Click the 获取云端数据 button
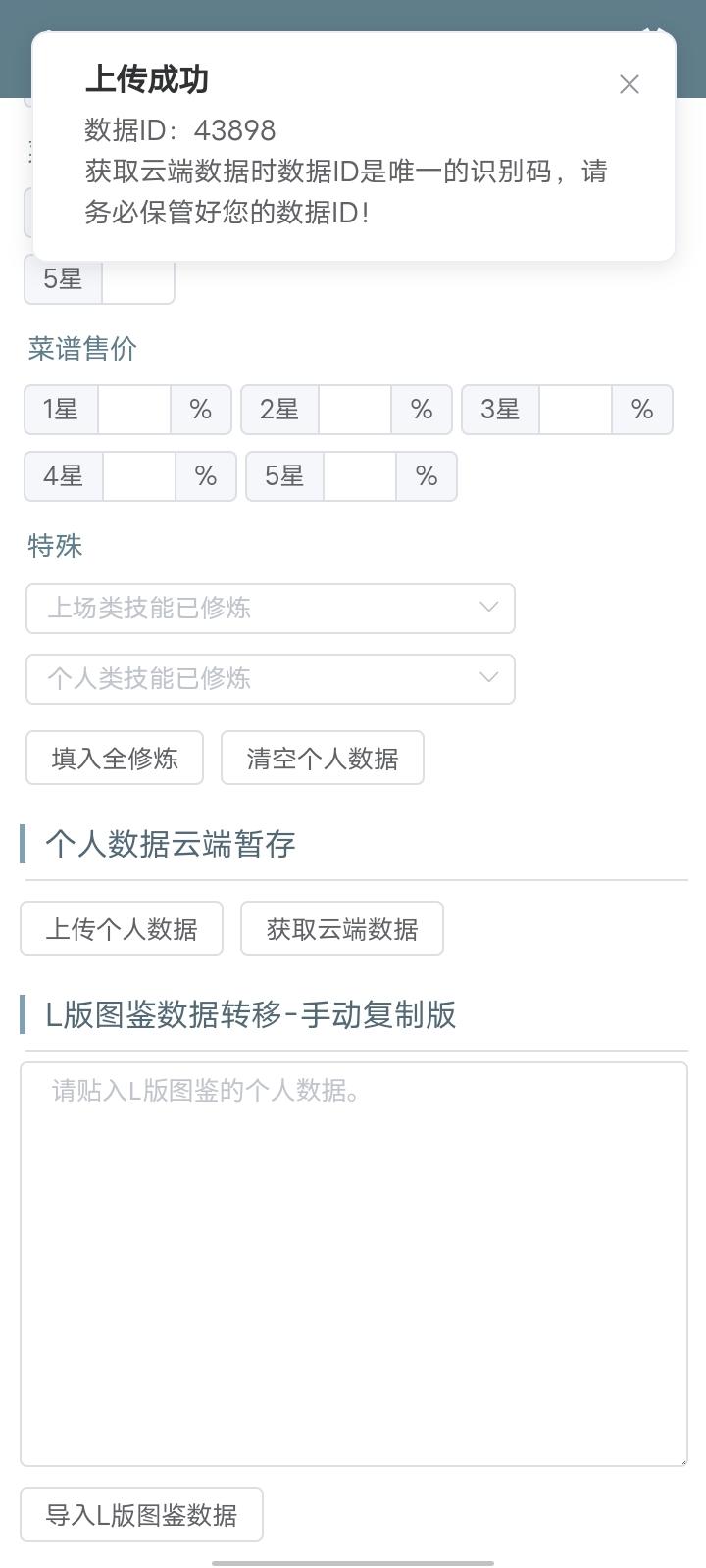Image resolution: width=706 pixels, height=1568 pixels. click(342, 929)
